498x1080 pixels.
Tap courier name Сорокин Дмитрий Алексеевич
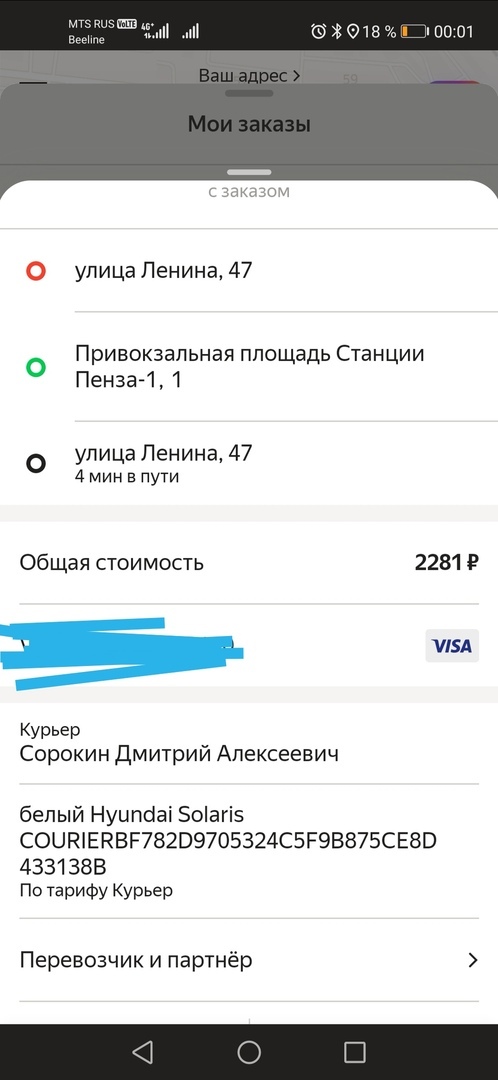179,754
